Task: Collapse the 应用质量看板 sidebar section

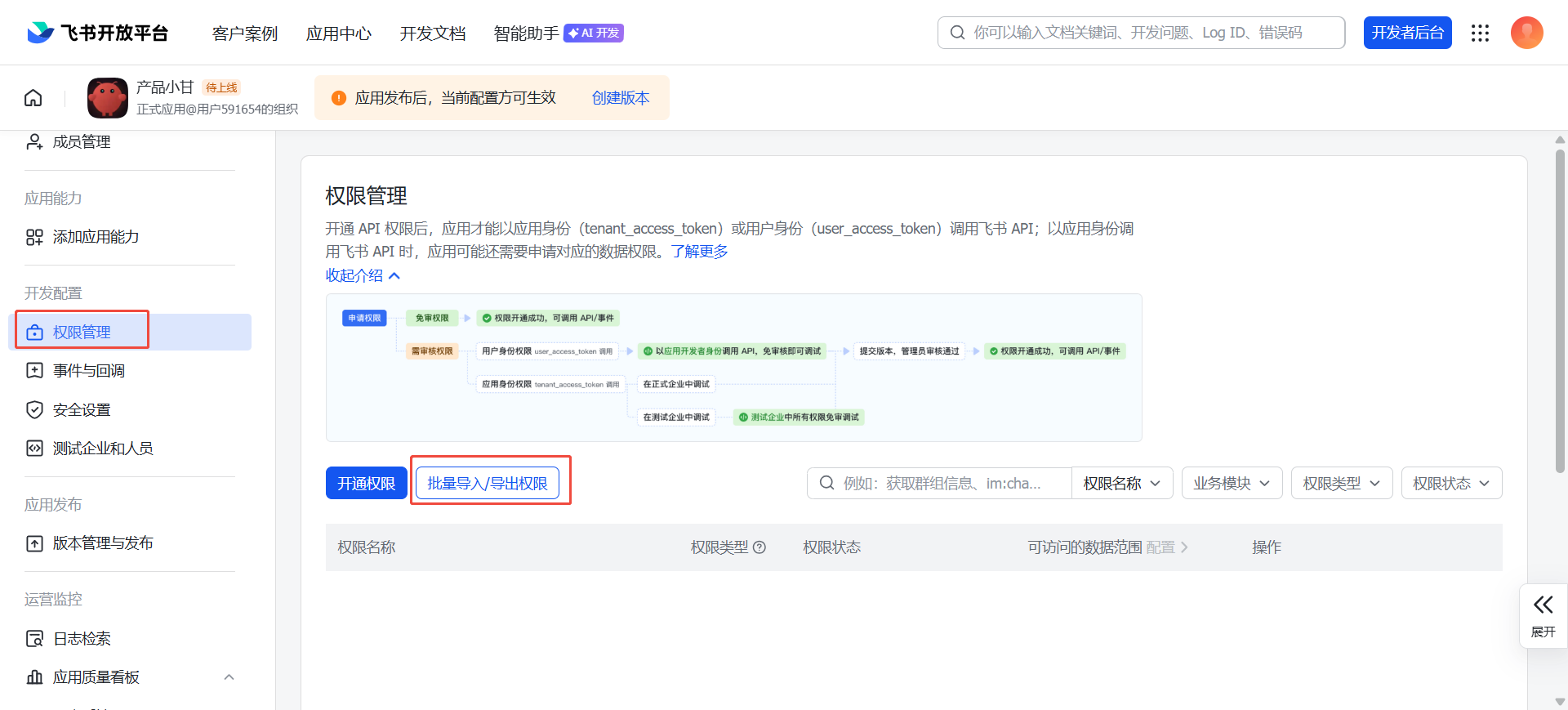Action: point(229,677)
